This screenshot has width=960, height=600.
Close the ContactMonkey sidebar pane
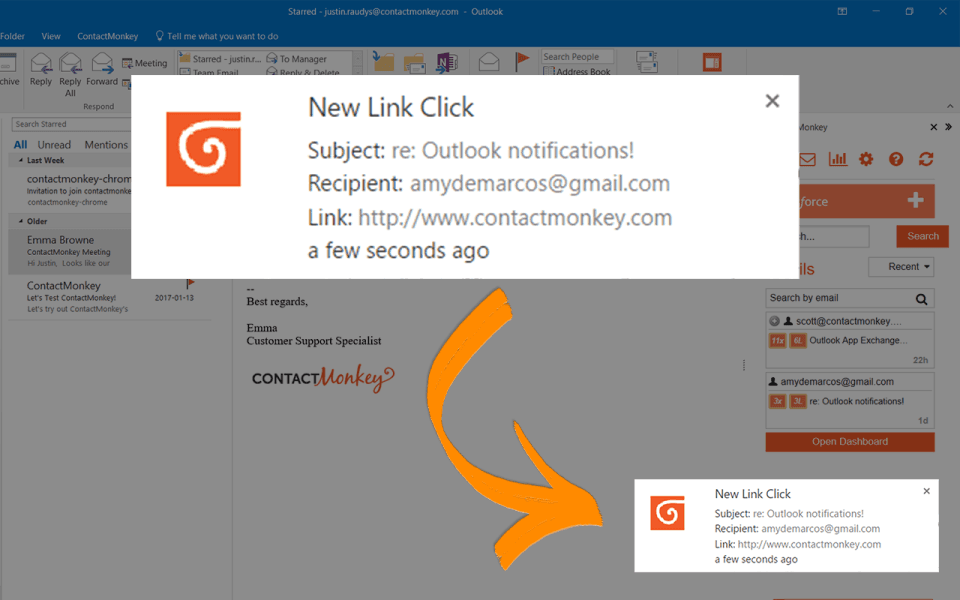[x=934, y=127]
